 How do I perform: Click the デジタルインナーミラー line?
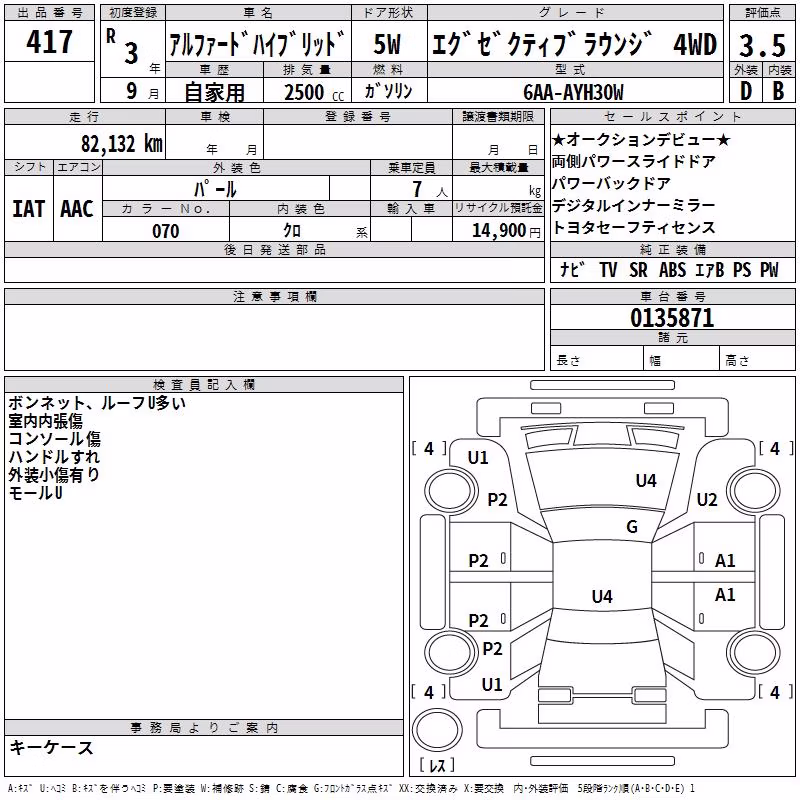[x=634, y=205]
